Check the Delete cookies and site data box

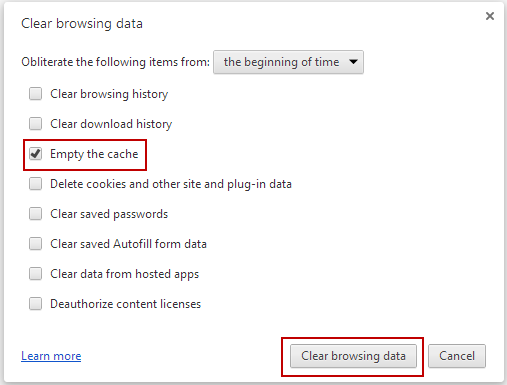pos(35,184)
